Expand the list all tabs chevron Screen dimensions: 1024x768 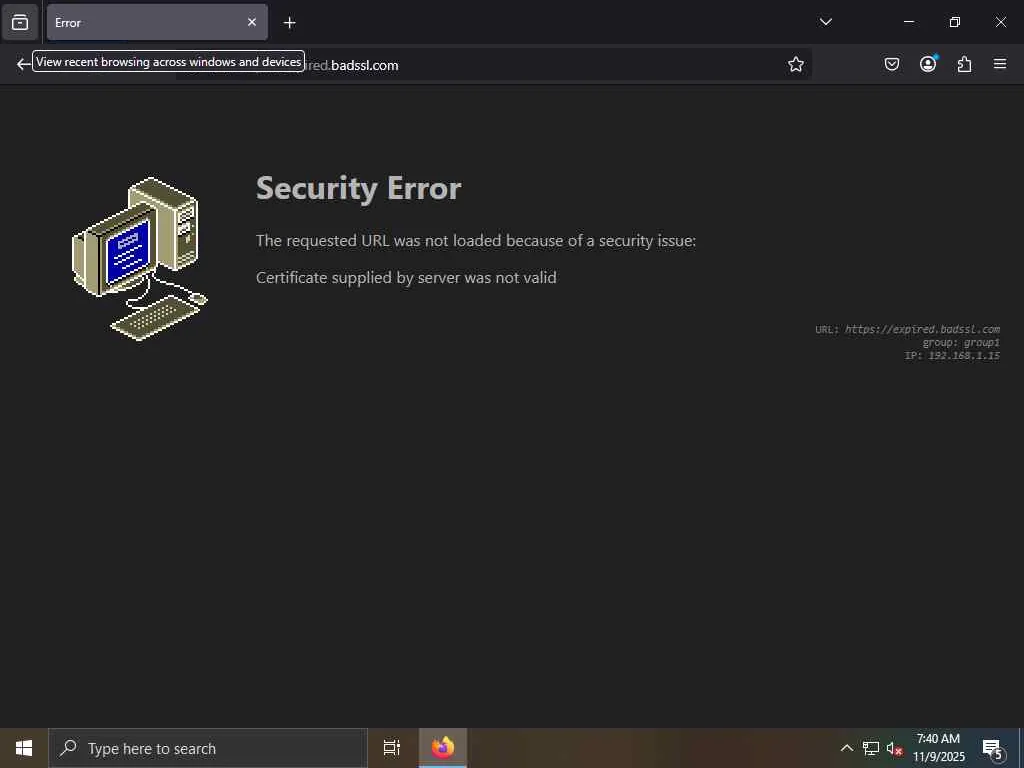click(825, 22)
